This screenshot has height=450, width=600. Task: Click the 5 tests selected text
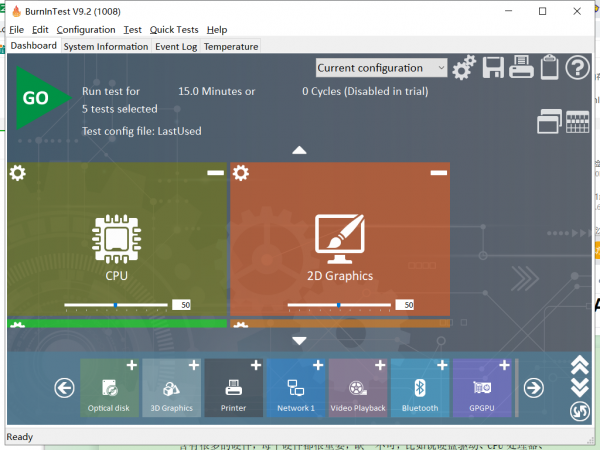pos(119,109)
